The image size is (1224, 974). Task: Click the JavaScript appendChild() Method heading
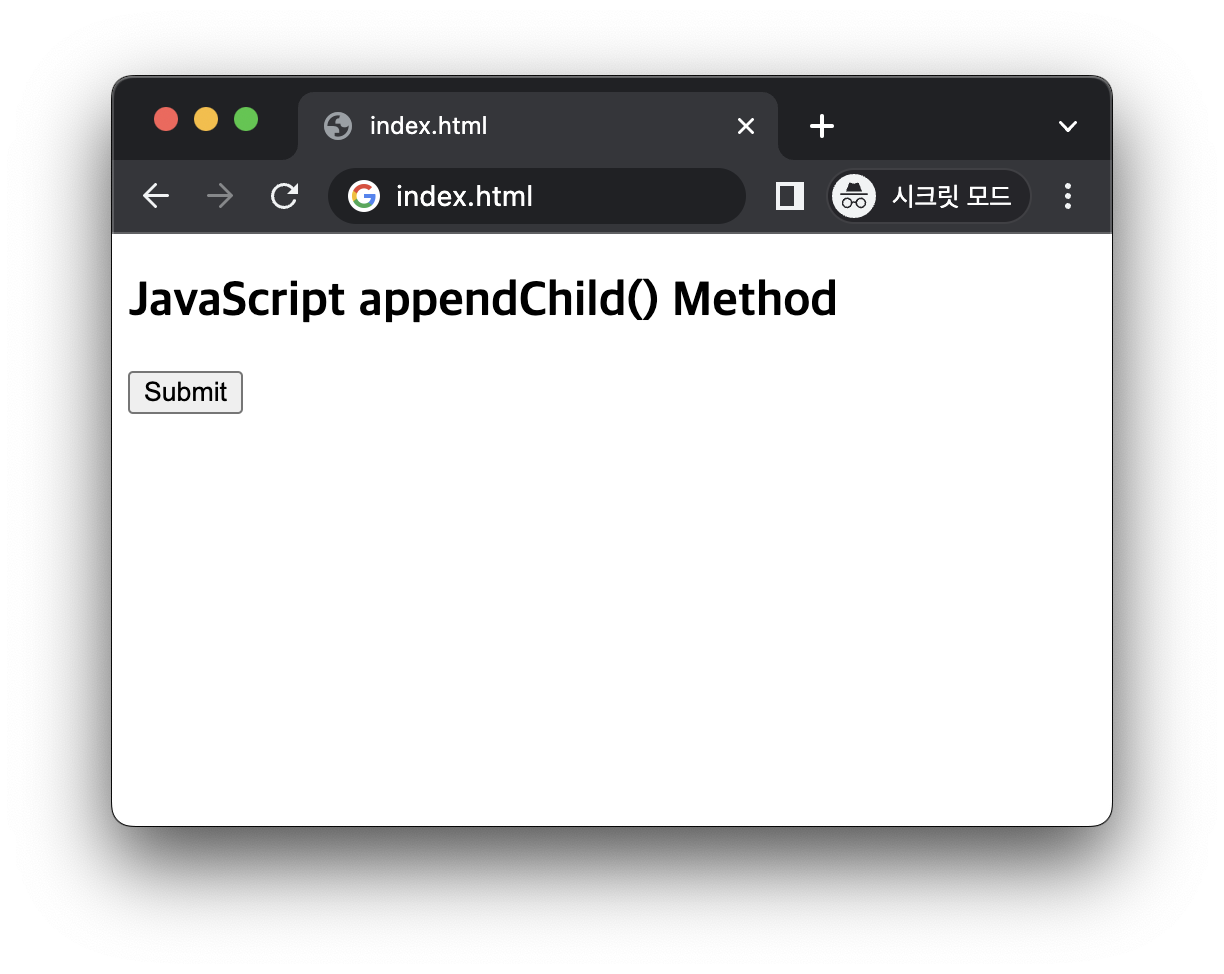coord(483,299)
